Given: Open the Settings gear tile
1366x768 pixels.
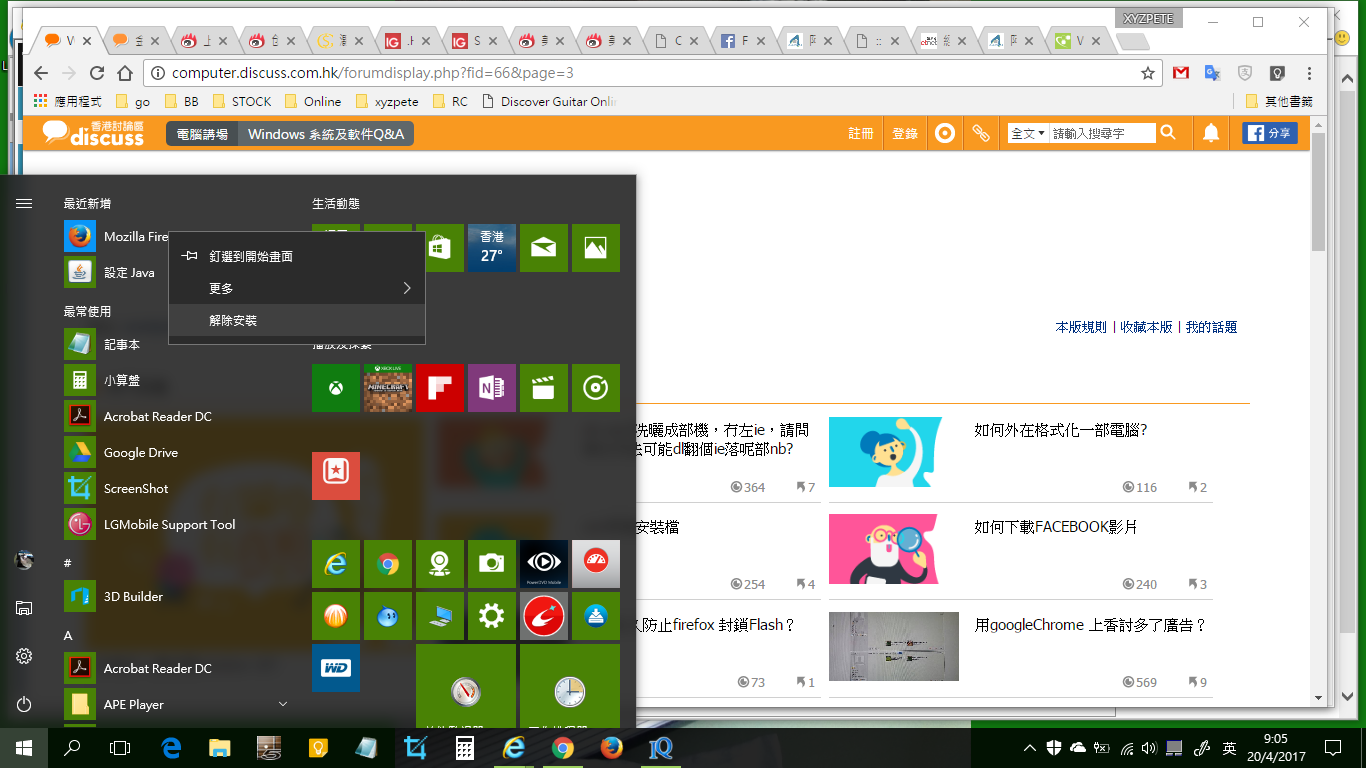Looking at the screenshot, I should [x=492, y=616].
